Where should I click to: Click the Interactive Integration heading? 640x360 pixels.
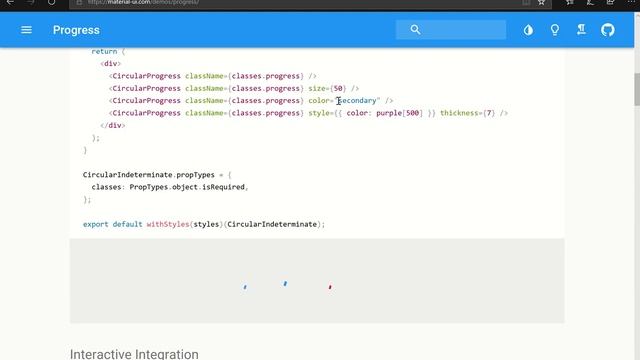click(x=134, y=353)
